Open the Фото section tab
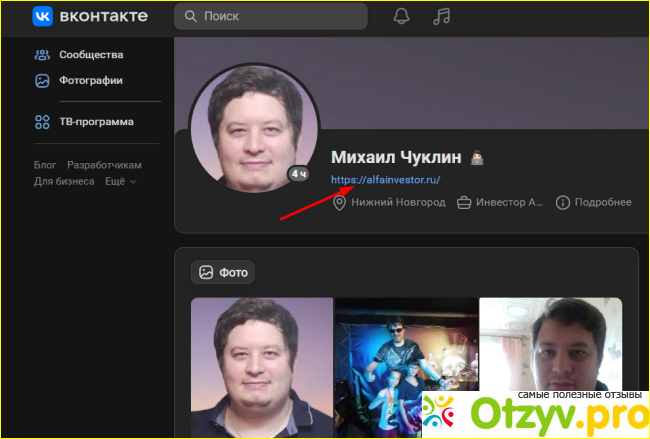 pos(223,272)
